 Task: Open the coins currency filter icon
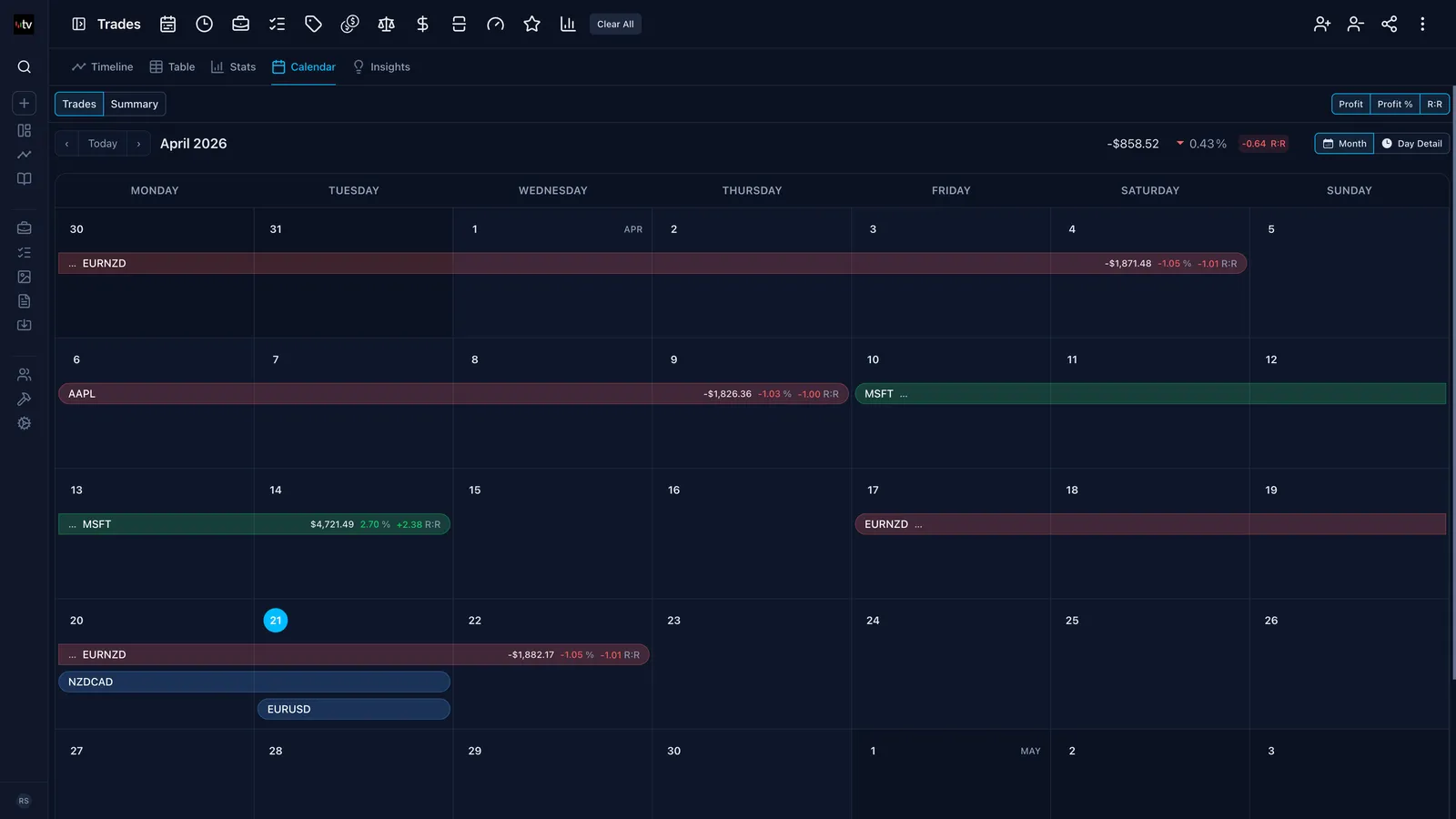click(x=349, y=25)
